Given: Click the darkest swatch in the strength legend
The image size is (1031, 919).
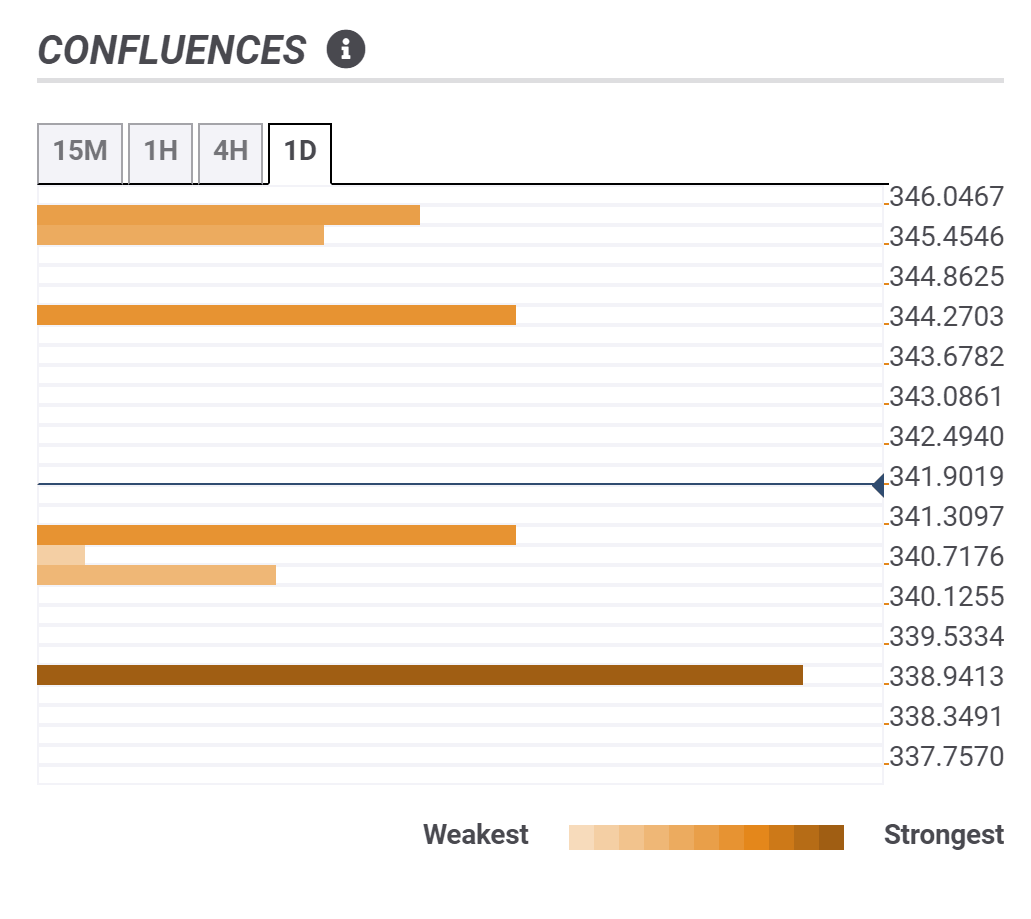Looking at the screenshot, I should (x=831, y=836).
